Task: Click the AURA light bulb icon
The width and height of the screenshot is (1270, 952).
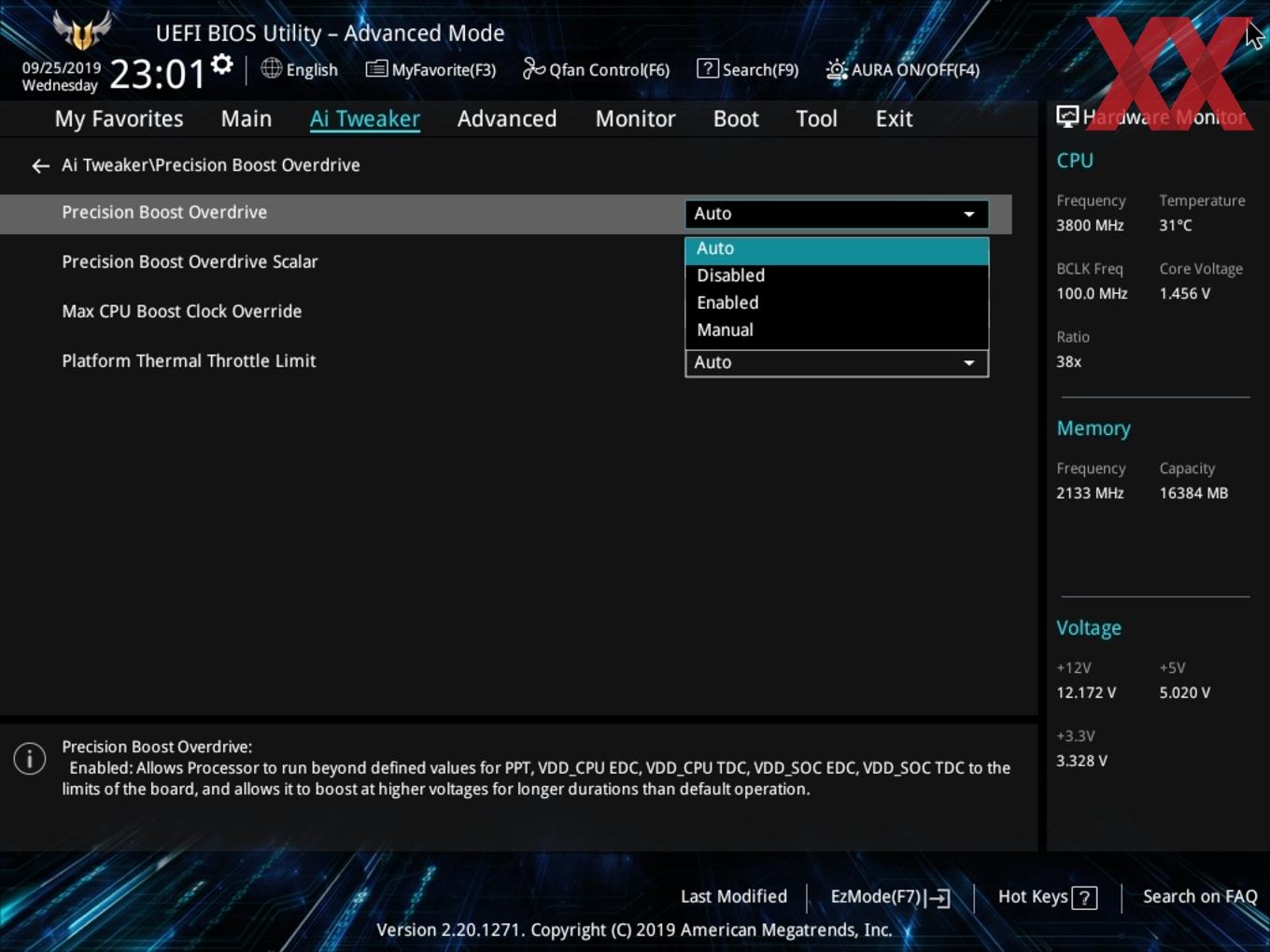Action: point(836,69)
